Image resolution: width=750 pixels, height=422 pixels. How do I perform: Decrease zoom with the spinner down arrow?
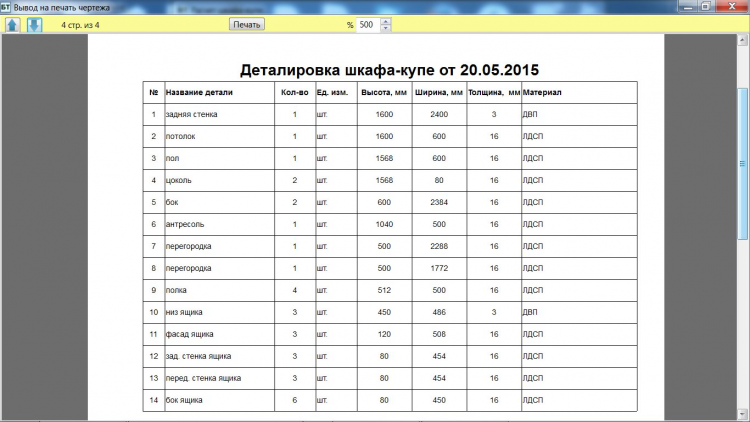pyautogui.click(x=386, y=28)
